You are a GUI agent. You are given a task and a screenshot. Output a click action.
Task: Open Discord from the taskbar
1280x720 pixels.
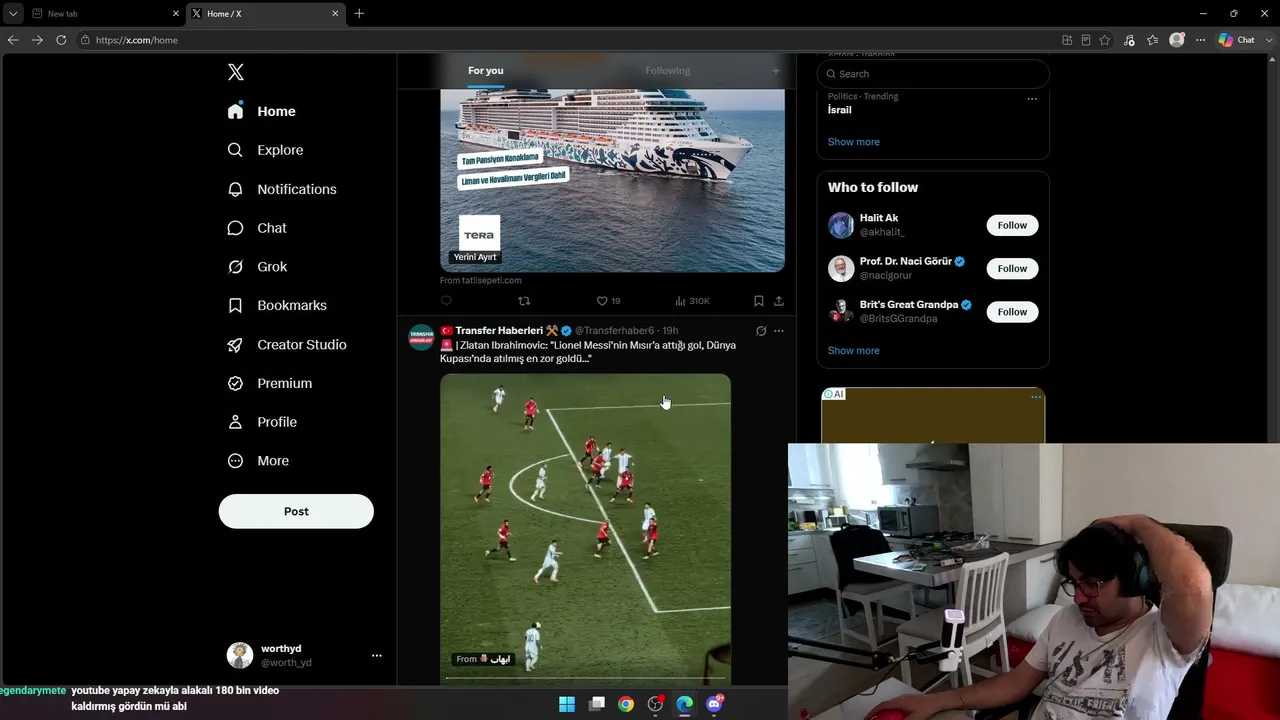tap(714, 704)
